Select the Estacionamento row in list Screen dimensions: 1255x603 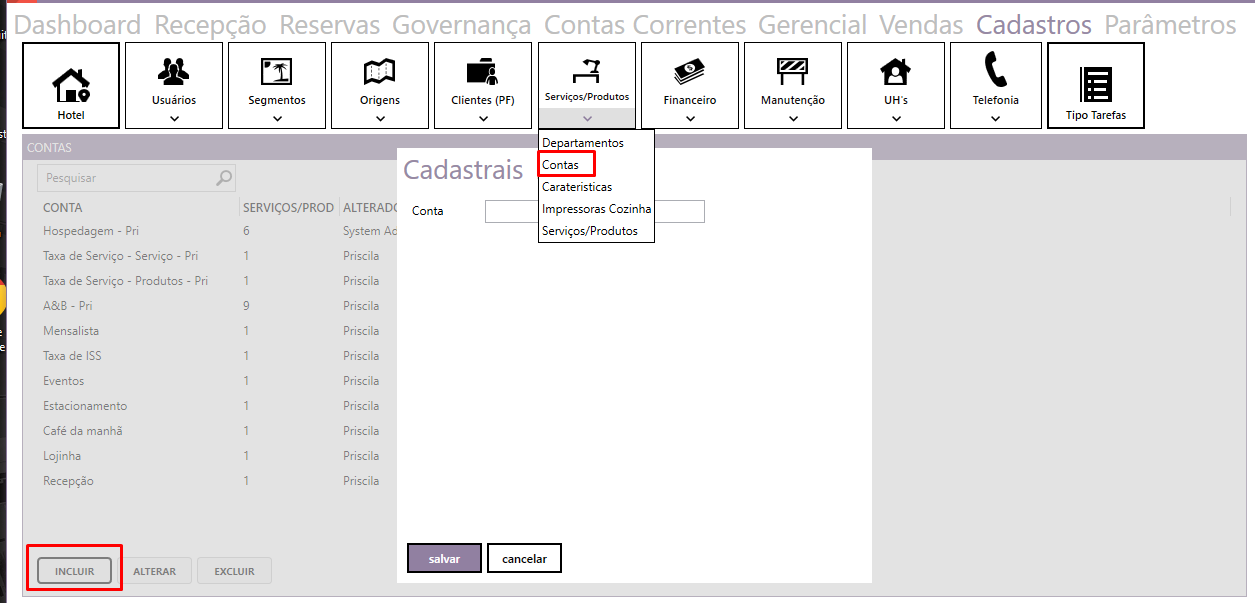[x=85, y=406]
